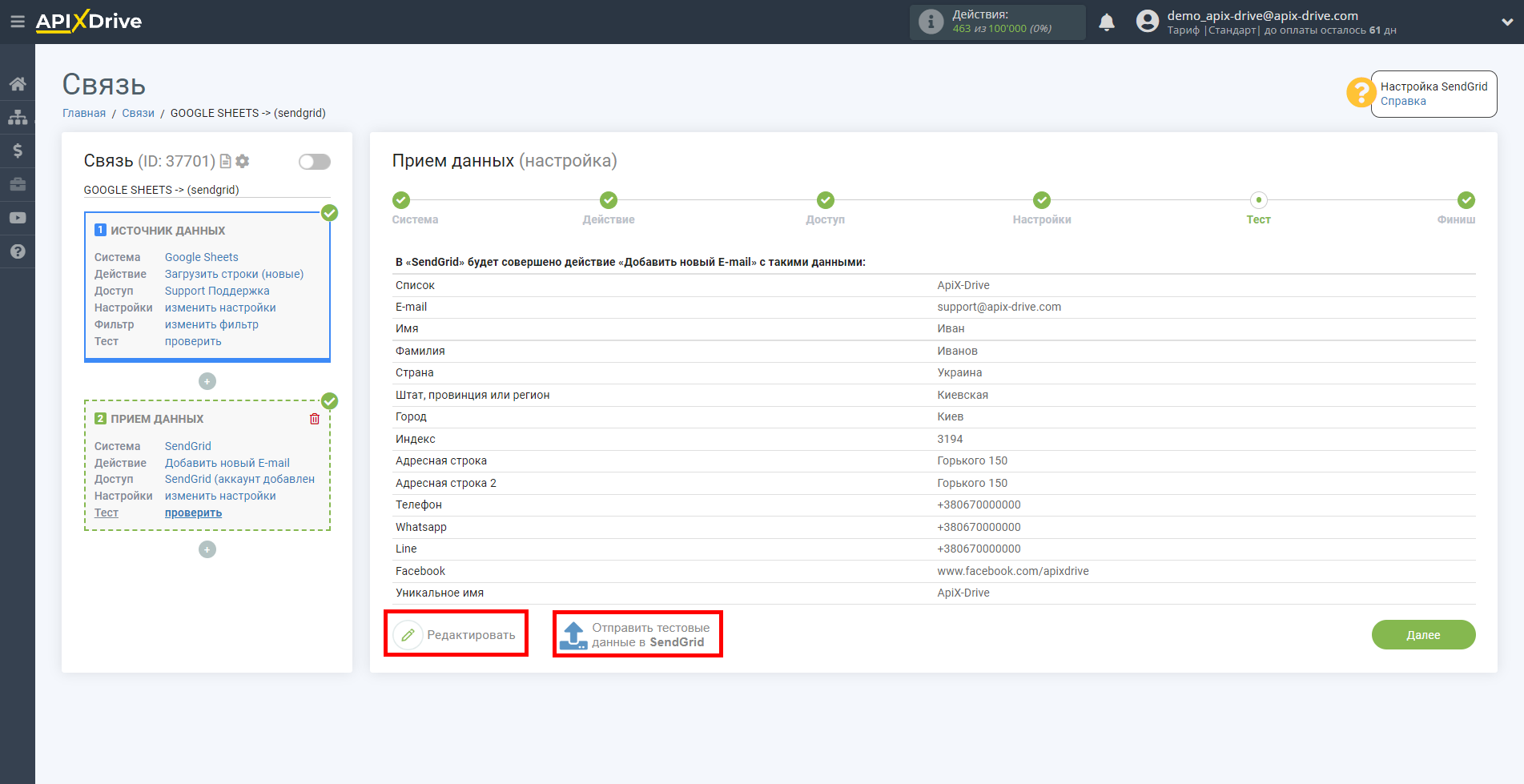Expand the account dropdown chevron
Screen dimensions: 1524x784
pos(1507,22)
